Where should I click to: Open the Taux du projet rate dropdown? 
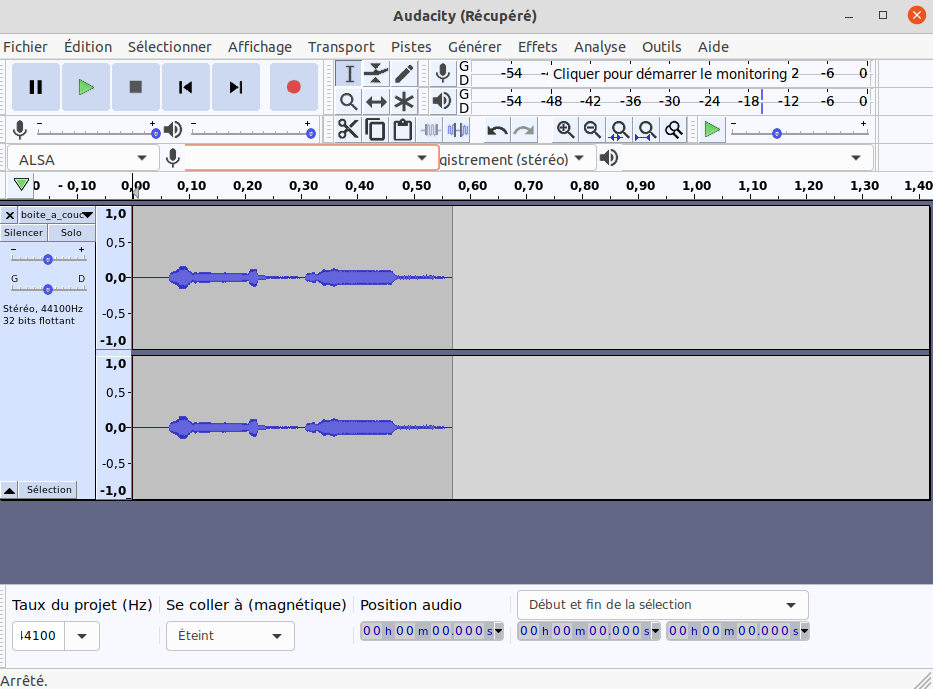pyautogui.click(x=82, y=636)
